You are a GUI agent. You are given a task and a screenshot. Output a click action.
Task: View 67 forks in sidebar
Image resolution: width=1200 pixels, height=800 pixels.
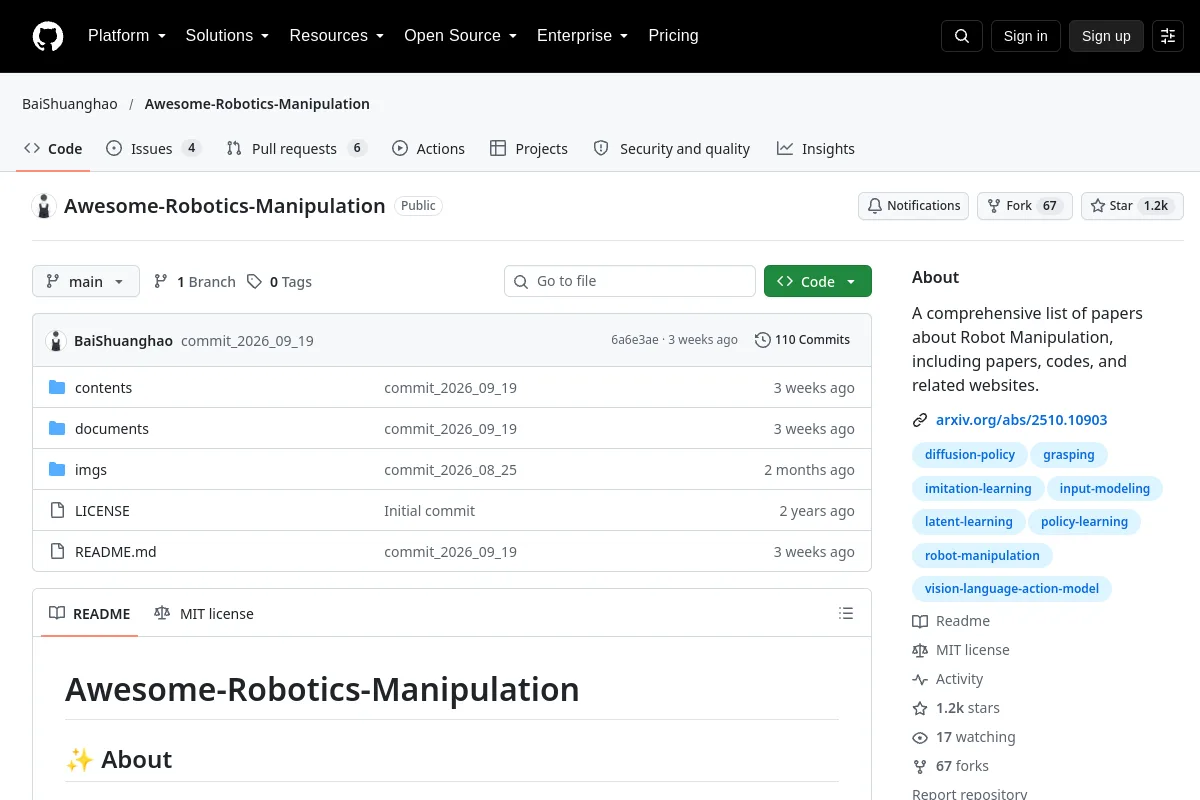[951, 766]
